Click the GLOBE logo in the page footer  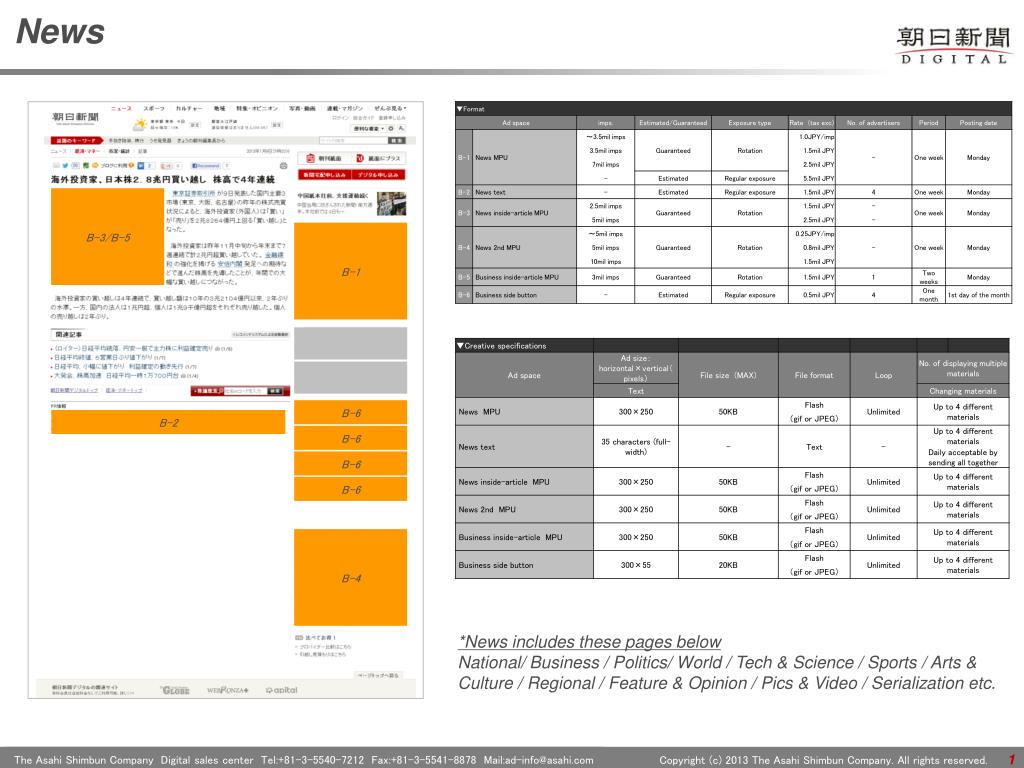click(175, 690)
